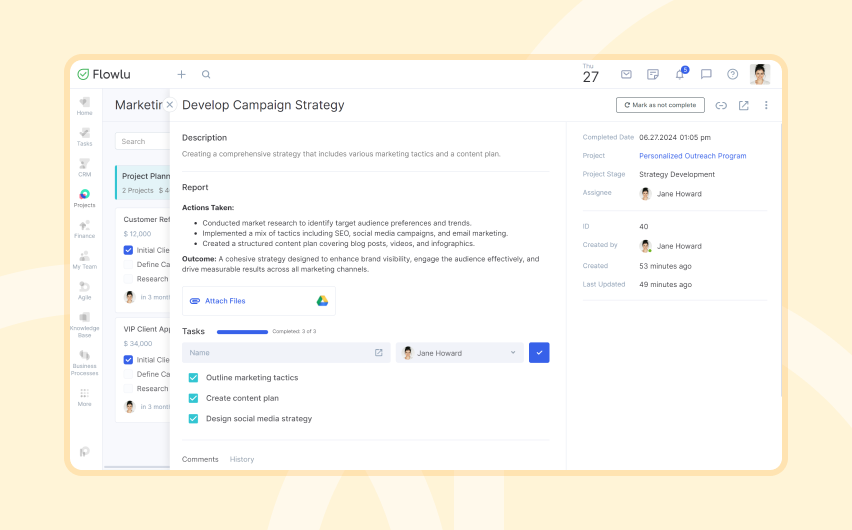
Task: Click the subtask Name input field
Action: pos(286,353)
